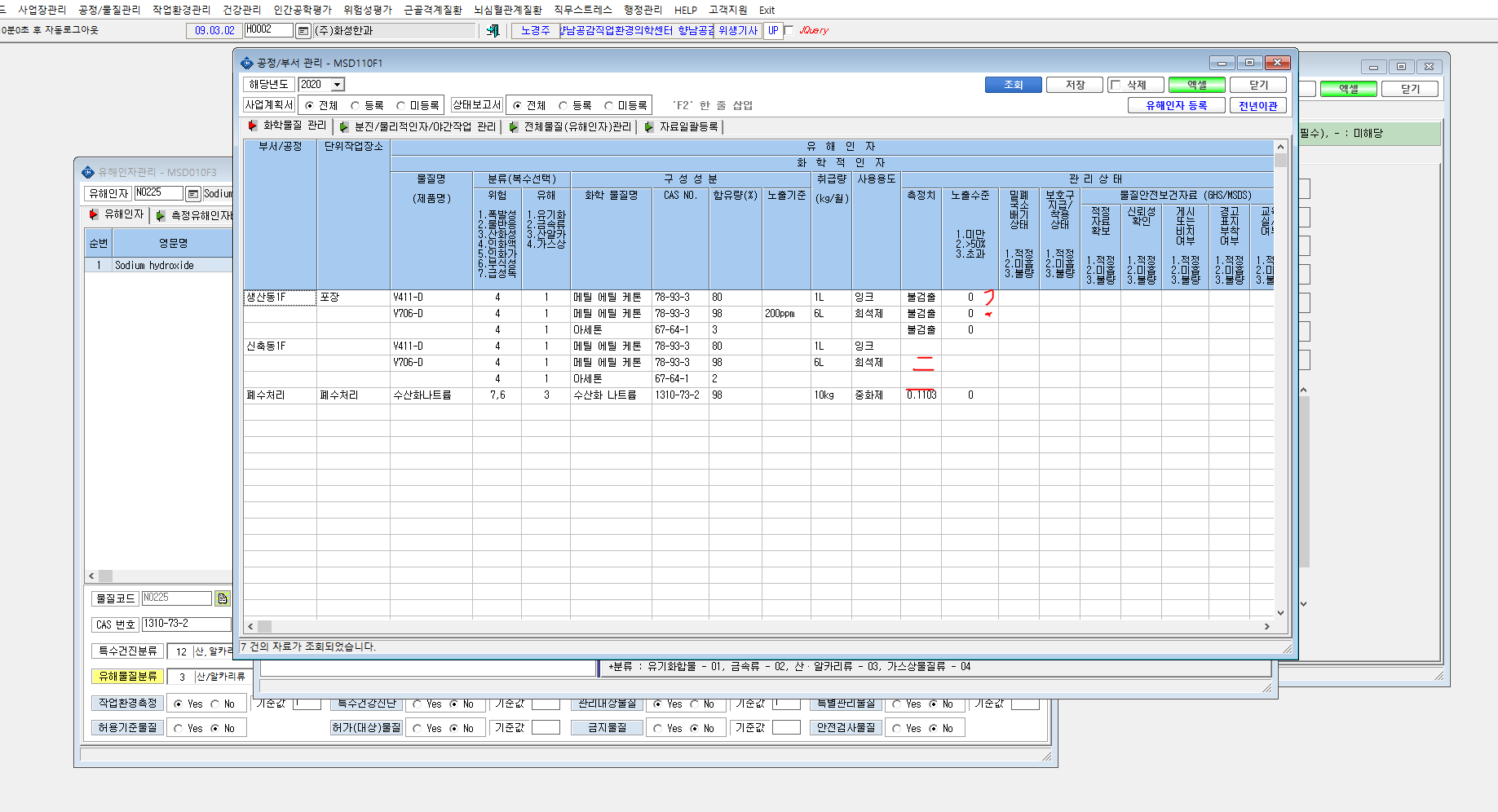This screenshot has width=1498, height=812.
Task: Select the 측정유해인자 tab in background window
Action: [194, 215]
